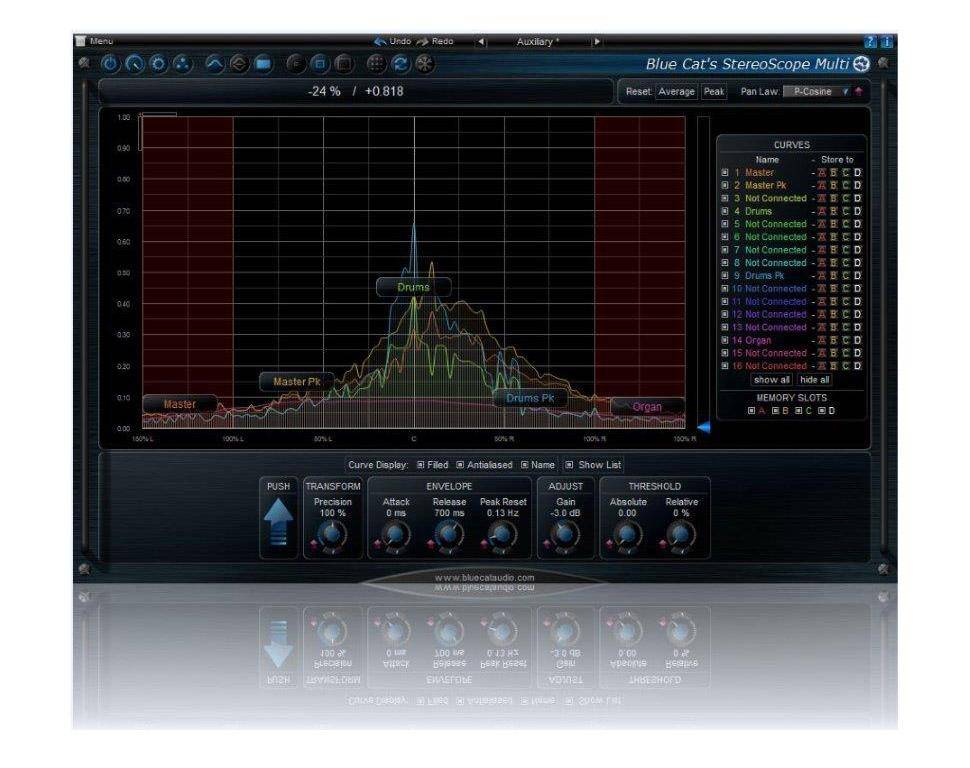Store Drums curve to slot D
Image resolution: width=970 pixels, height=768 pixels.
click(857, 211)
